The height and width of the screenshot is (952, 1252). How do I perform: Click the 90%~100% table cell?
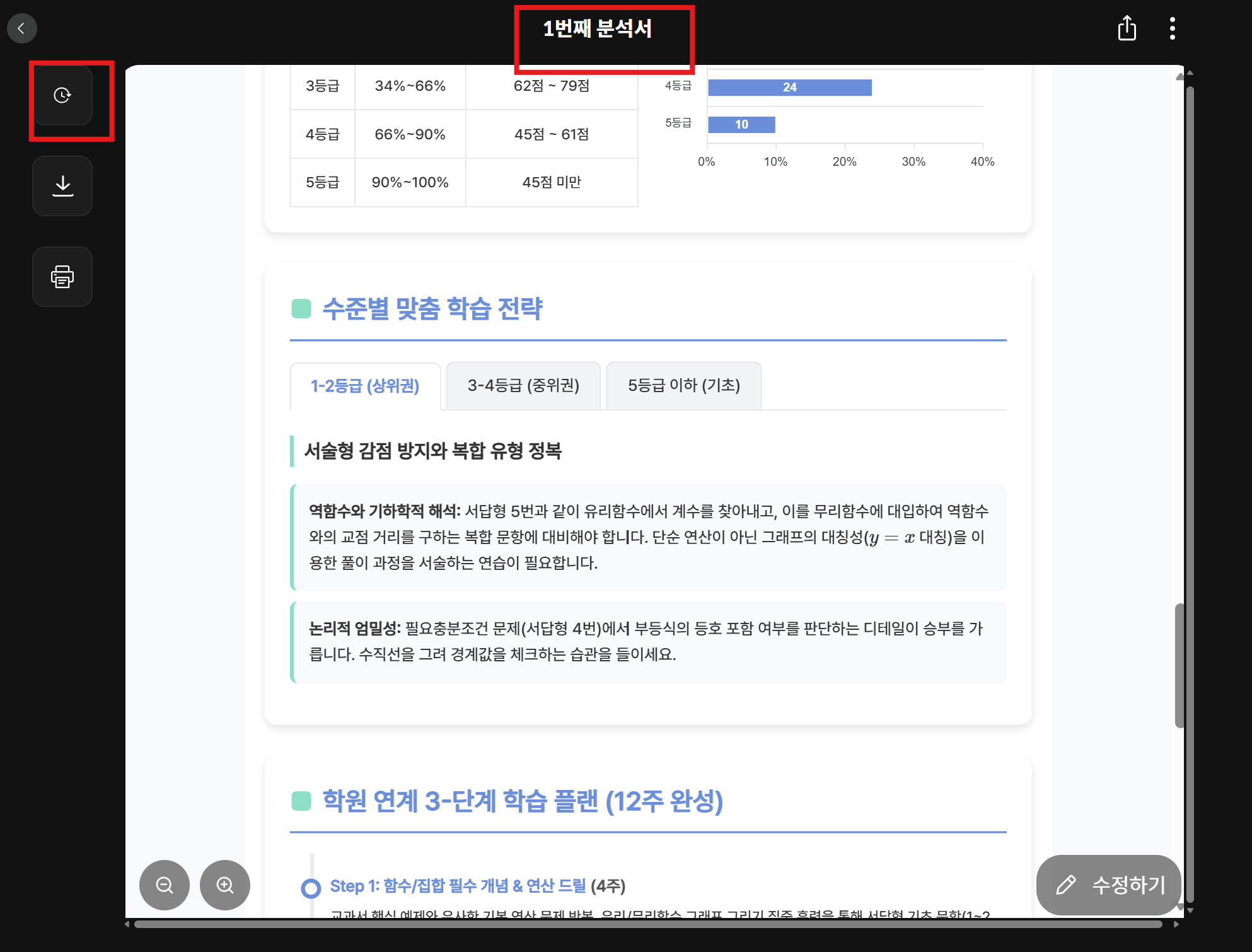click(x=410, y=182)
